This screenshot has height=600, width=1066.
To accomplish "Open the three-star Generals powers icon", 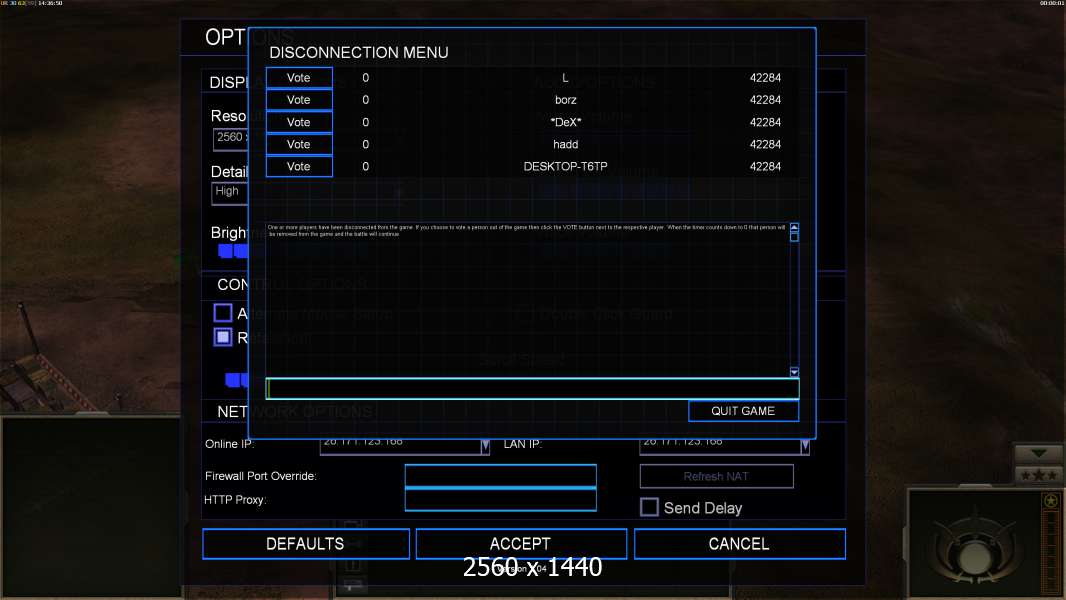I will click(x=1039, y=474).
